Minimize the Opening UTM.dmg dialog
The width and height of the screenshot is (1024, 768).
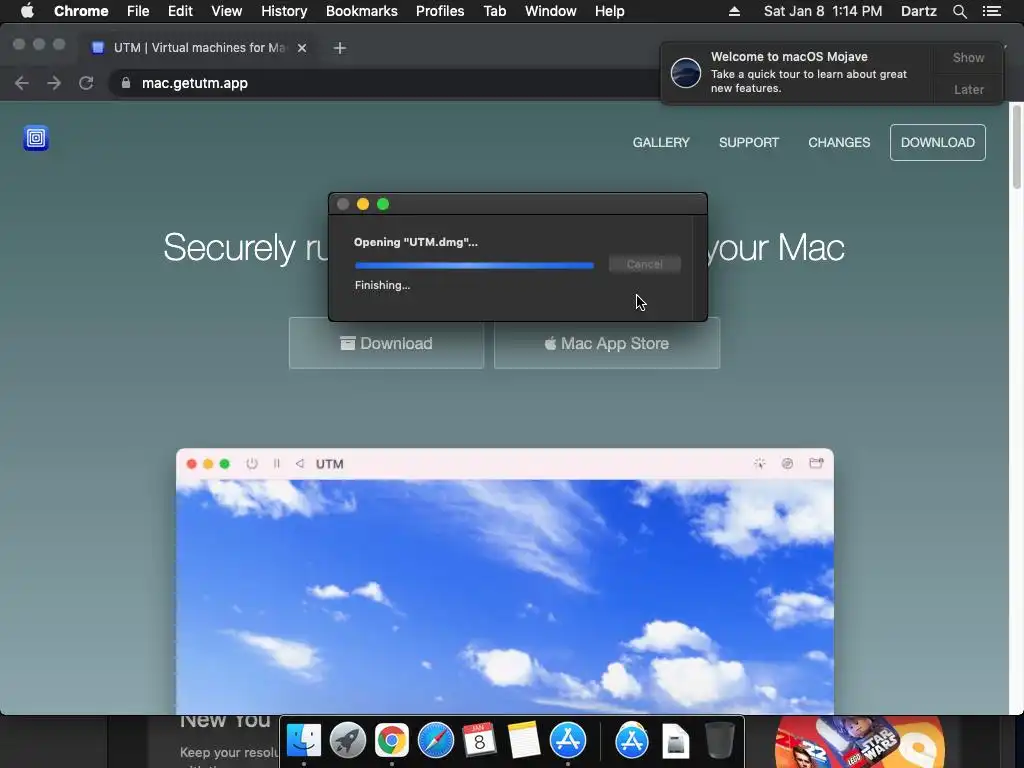tap(363, 204)
